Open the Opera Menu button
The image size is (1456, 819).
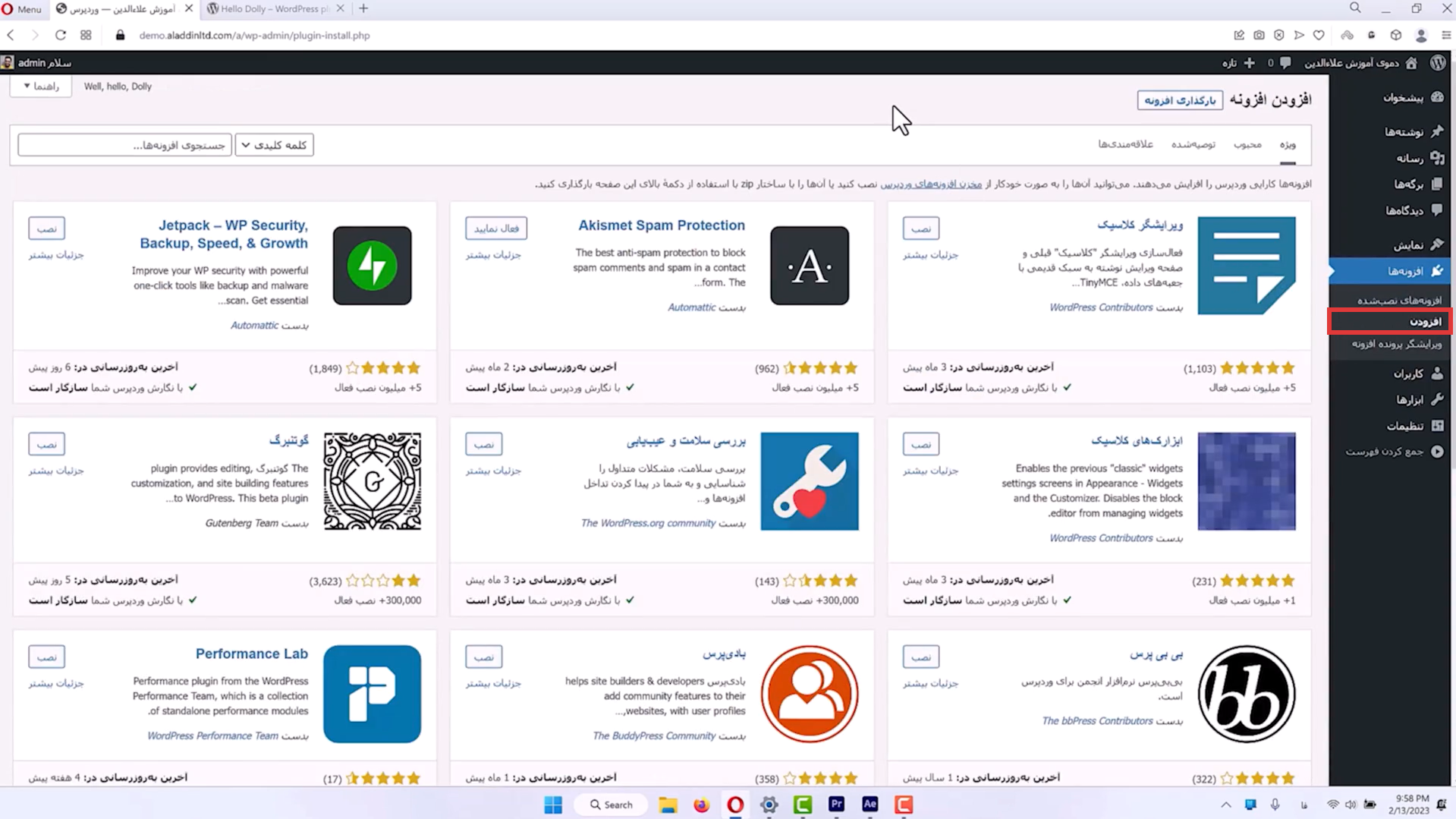(x=22, y=9)
